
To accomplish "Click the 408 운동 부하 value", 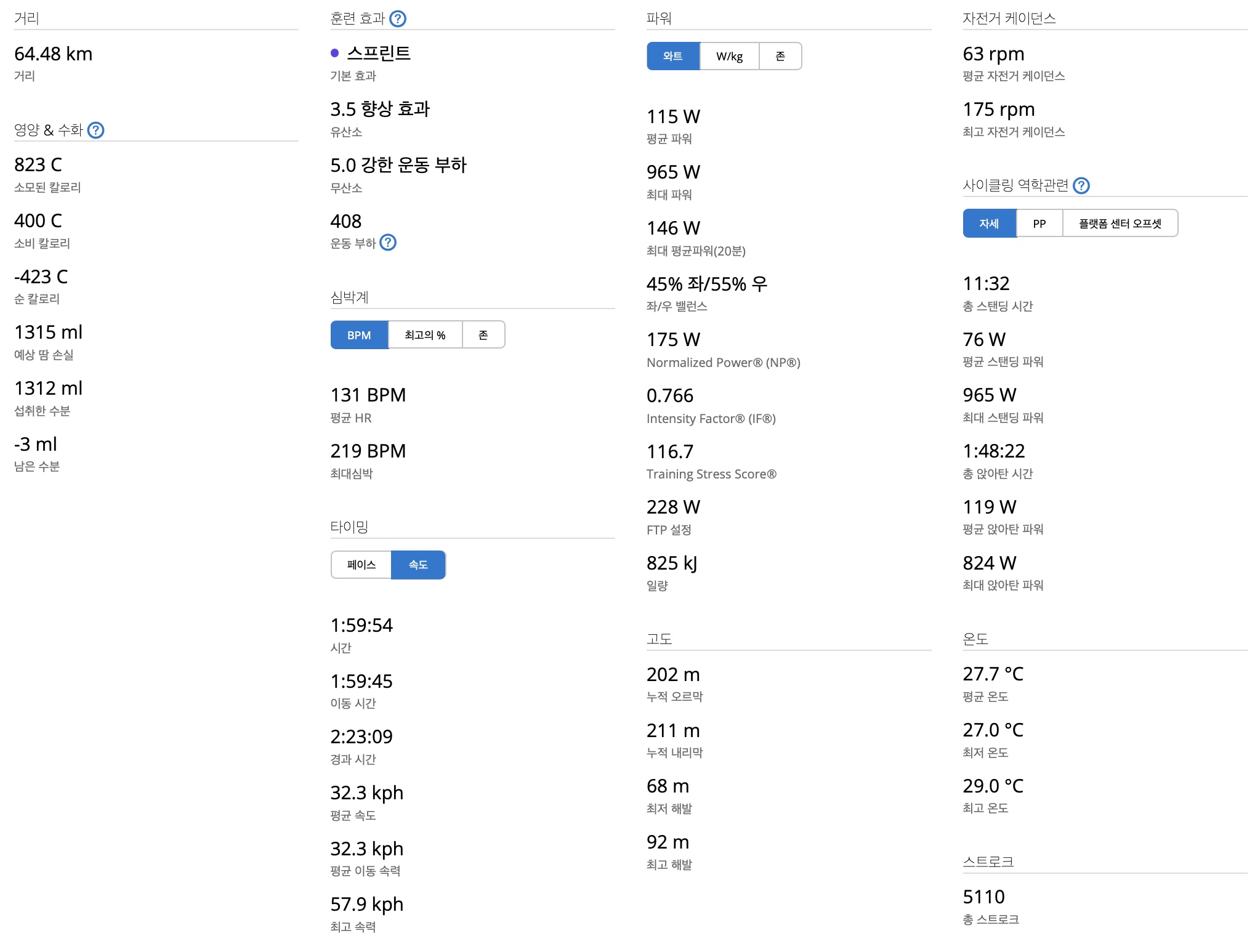I will pos(346,222).
